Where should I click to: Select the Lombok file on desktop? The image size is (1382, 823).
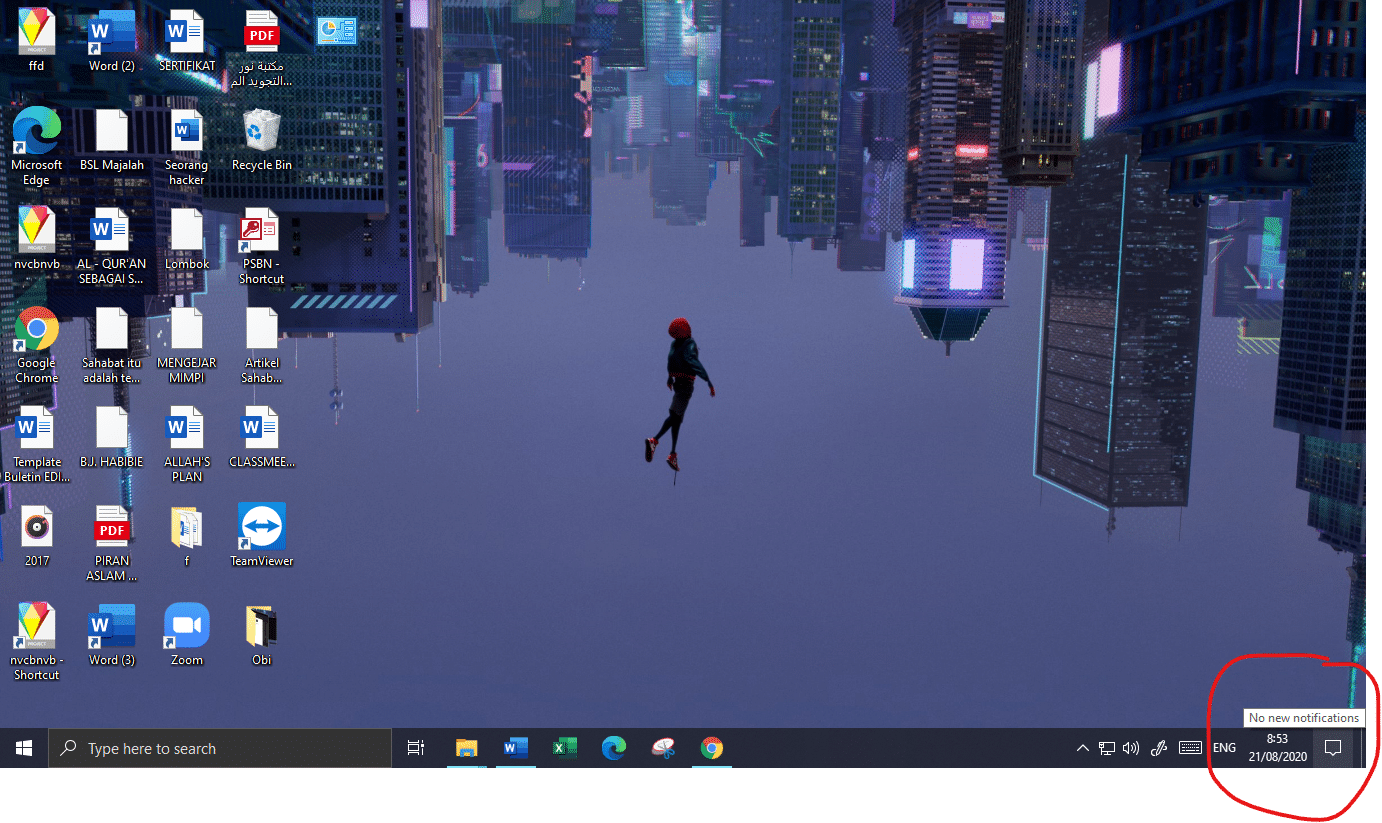[x=186, y=238]
